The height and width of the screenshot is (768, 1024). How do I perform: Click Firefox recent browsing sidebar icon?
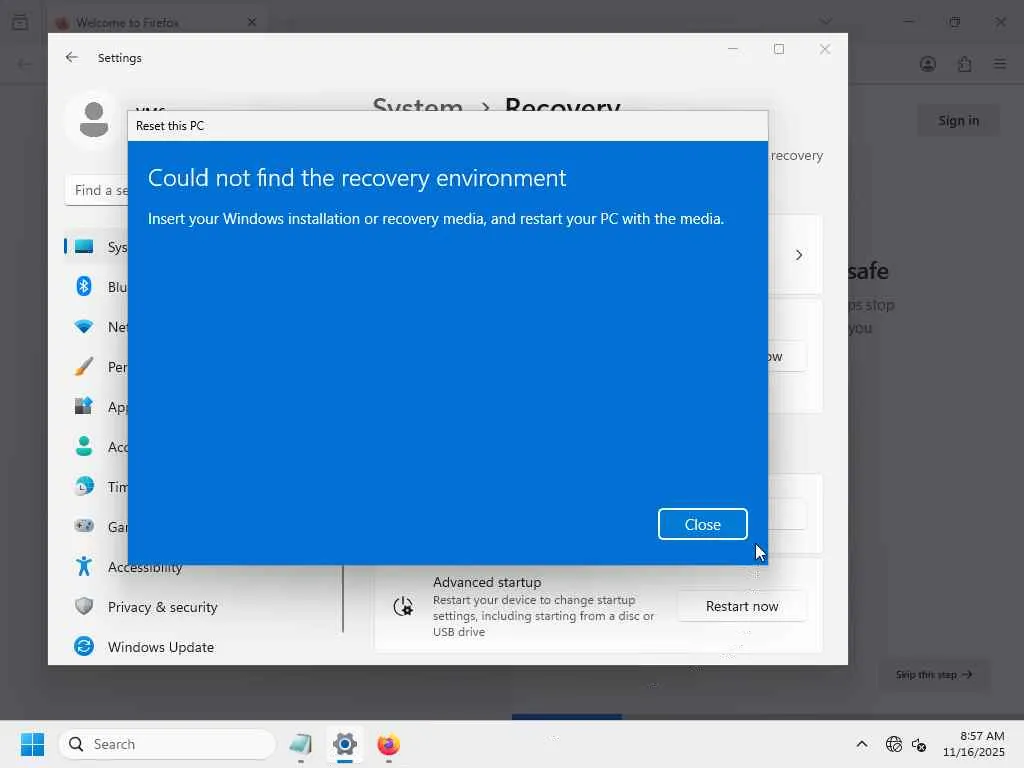click(x=20, y=22)
